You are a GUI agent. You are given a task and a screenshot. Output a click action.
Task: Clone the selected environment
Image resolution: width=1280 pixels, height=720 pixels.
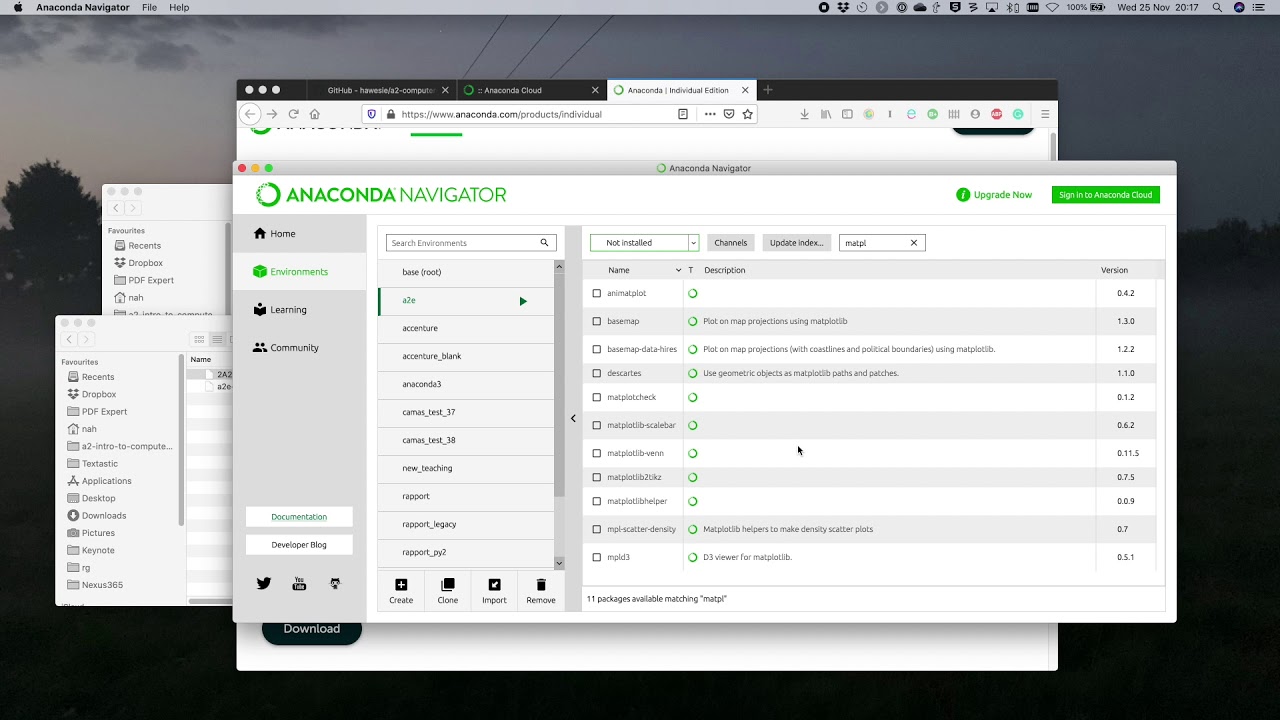pyautogui.click(x=448, y=591)
